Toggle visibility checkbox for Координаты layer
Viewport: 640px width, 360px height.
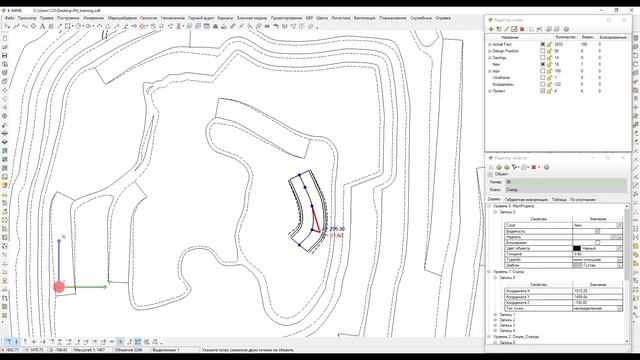coord(542,84)
